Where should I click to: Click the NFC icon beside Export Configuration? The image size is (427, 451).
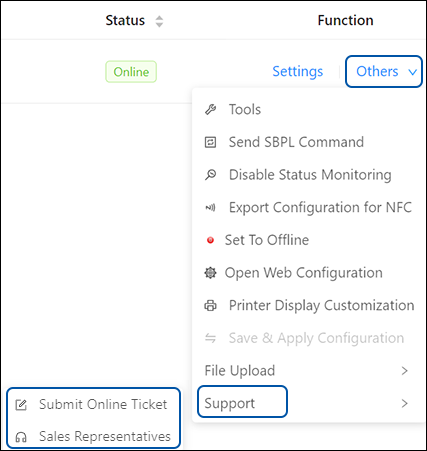click(x=210, y=207)
